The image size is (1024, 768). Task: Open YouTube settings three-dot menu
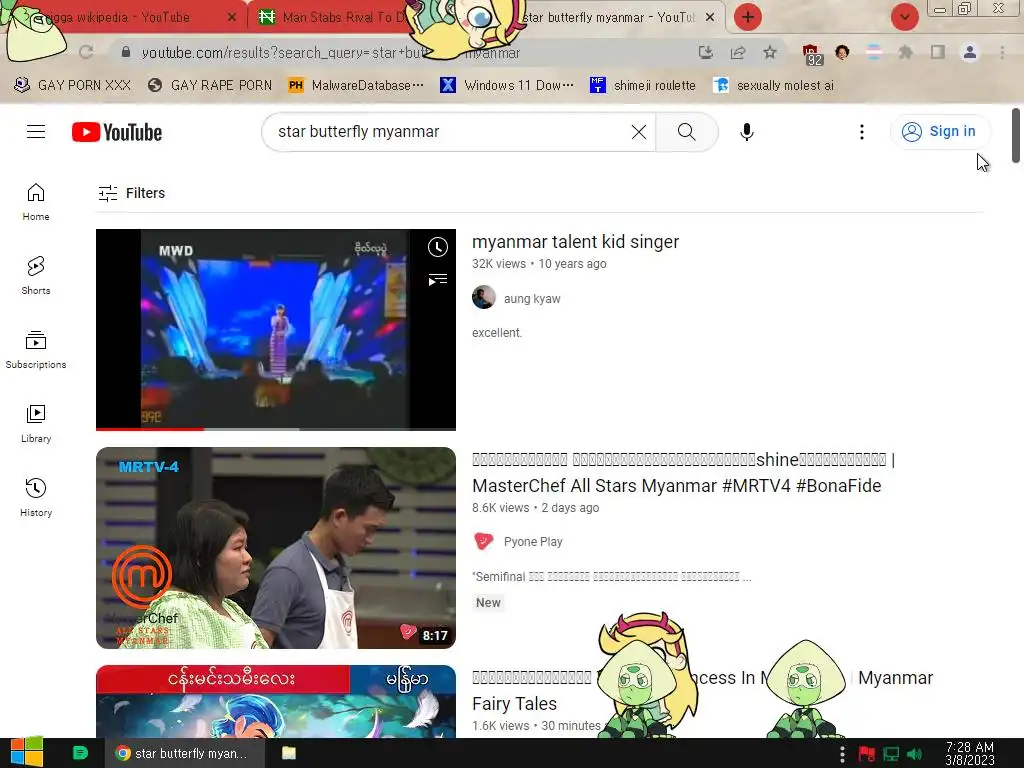click(861, 132)
